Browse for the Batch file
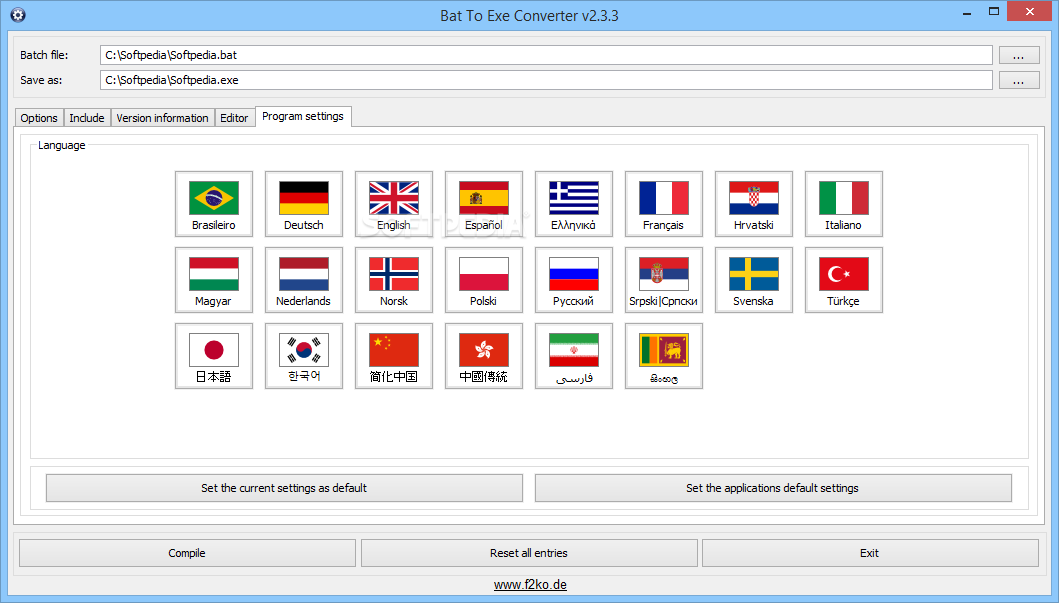 tap(1019, 55)
